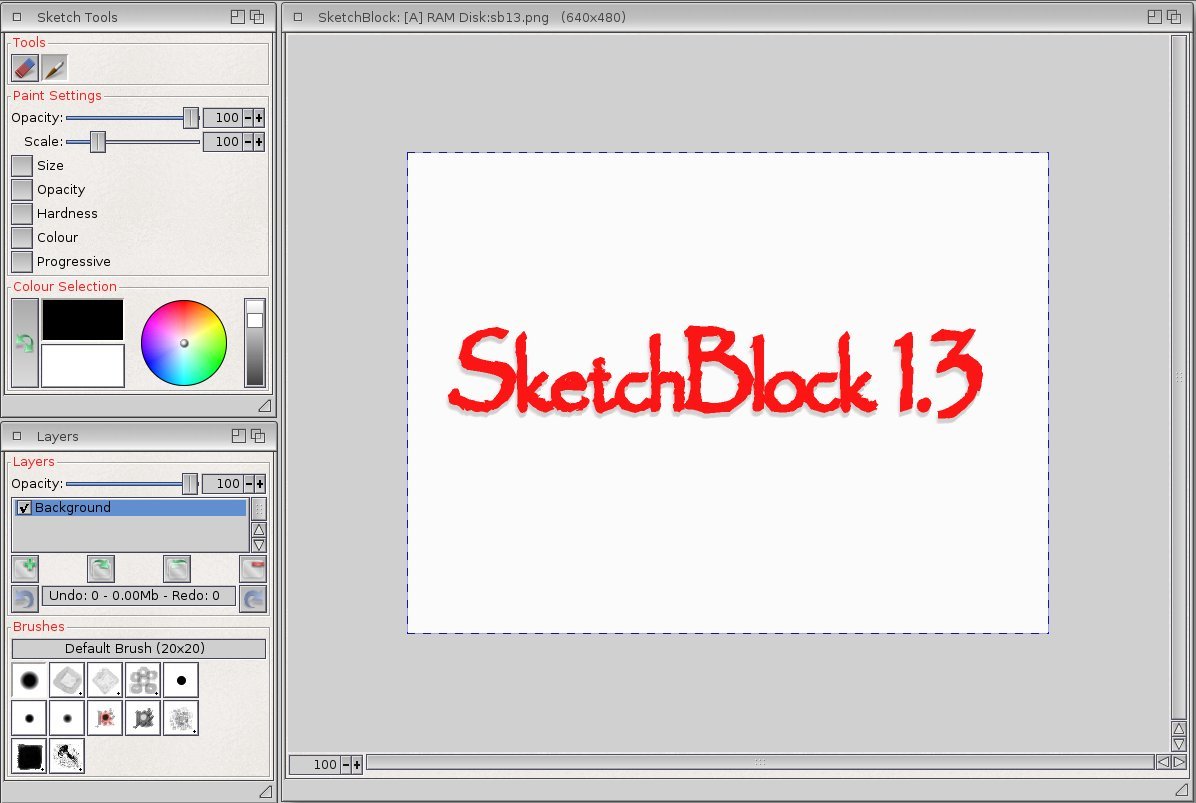
Task: Select the Paintbrush tool
Action: pos(55,68)
